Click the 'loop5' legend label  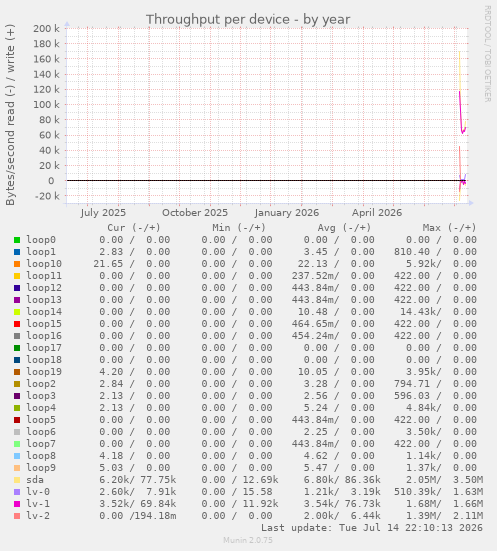tap(41, 420)
